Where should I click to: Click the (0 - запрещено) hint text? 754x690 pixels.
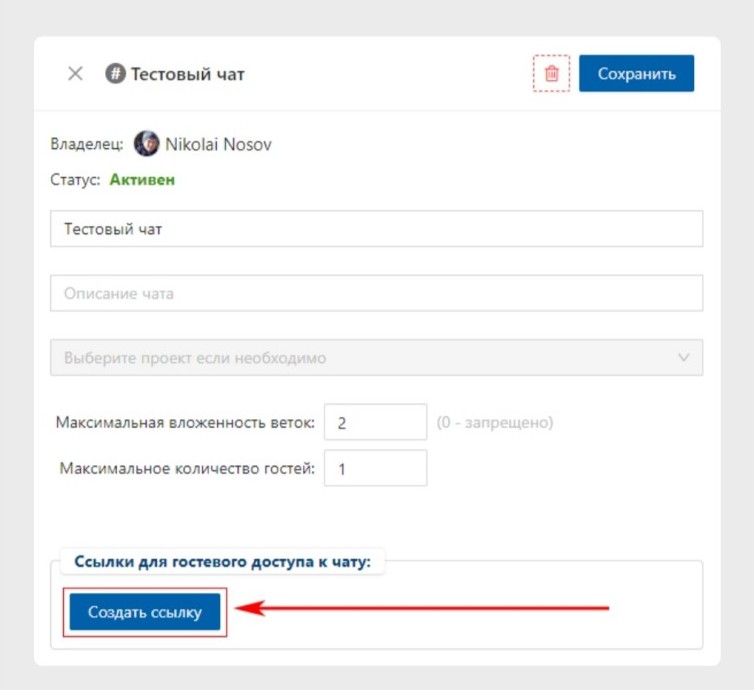[x=495, y=422]
